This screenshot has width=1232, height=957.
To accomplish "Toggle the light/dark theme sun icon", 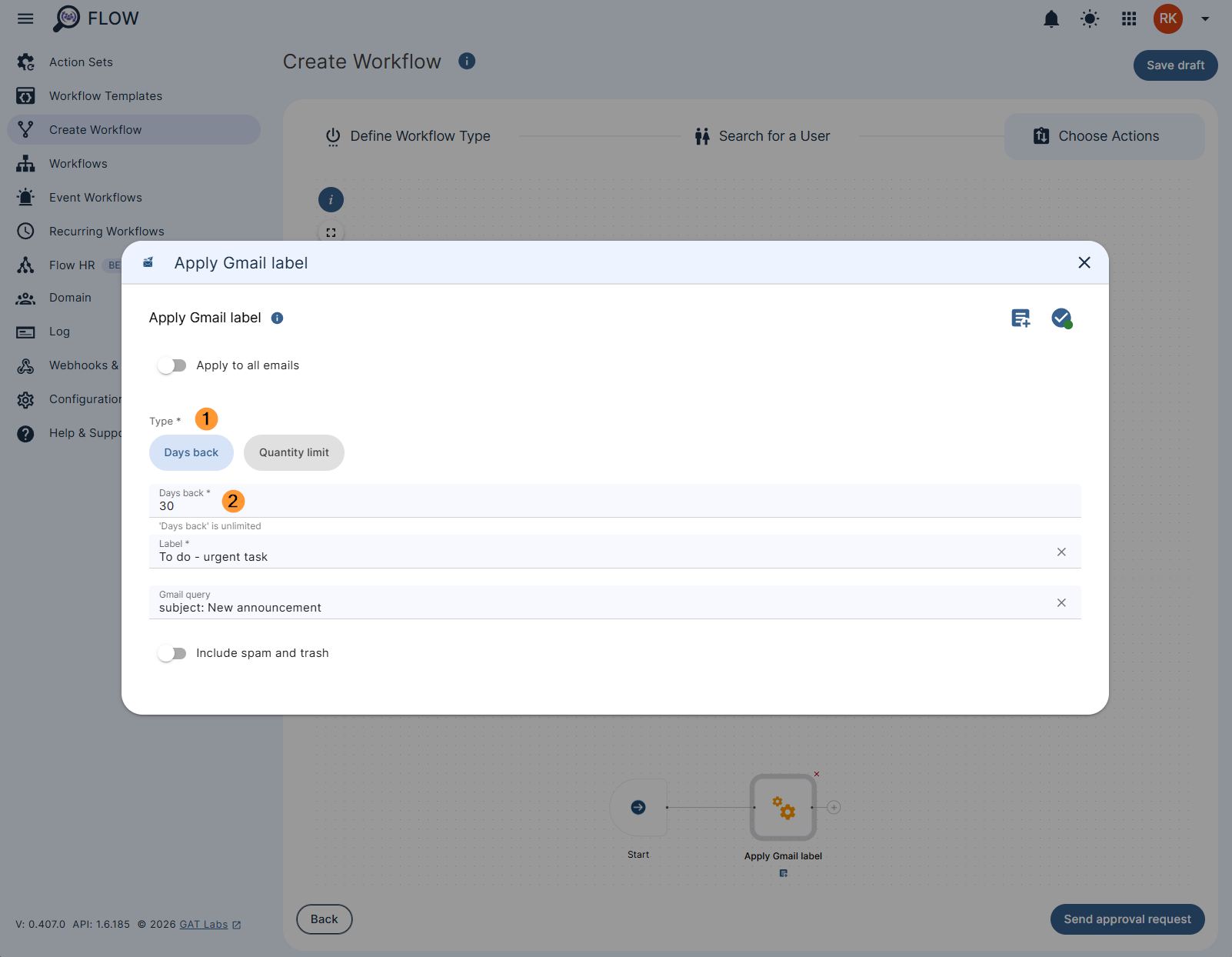I will click(x=1090, y=19).
